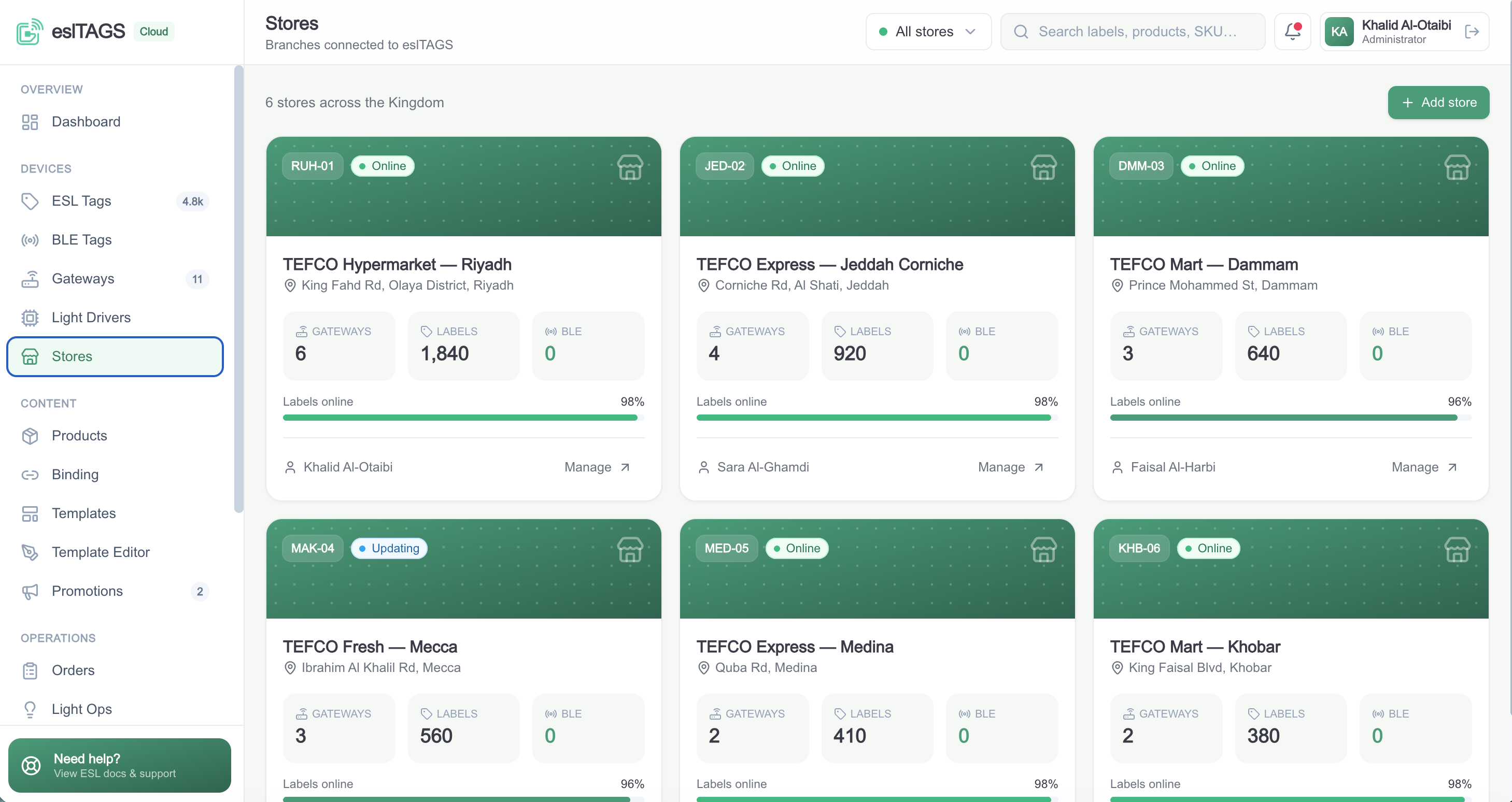Screen dimensions: 1512x802
Task: Click the 920 labels value on Jeddah card
Action: [850, 354]
